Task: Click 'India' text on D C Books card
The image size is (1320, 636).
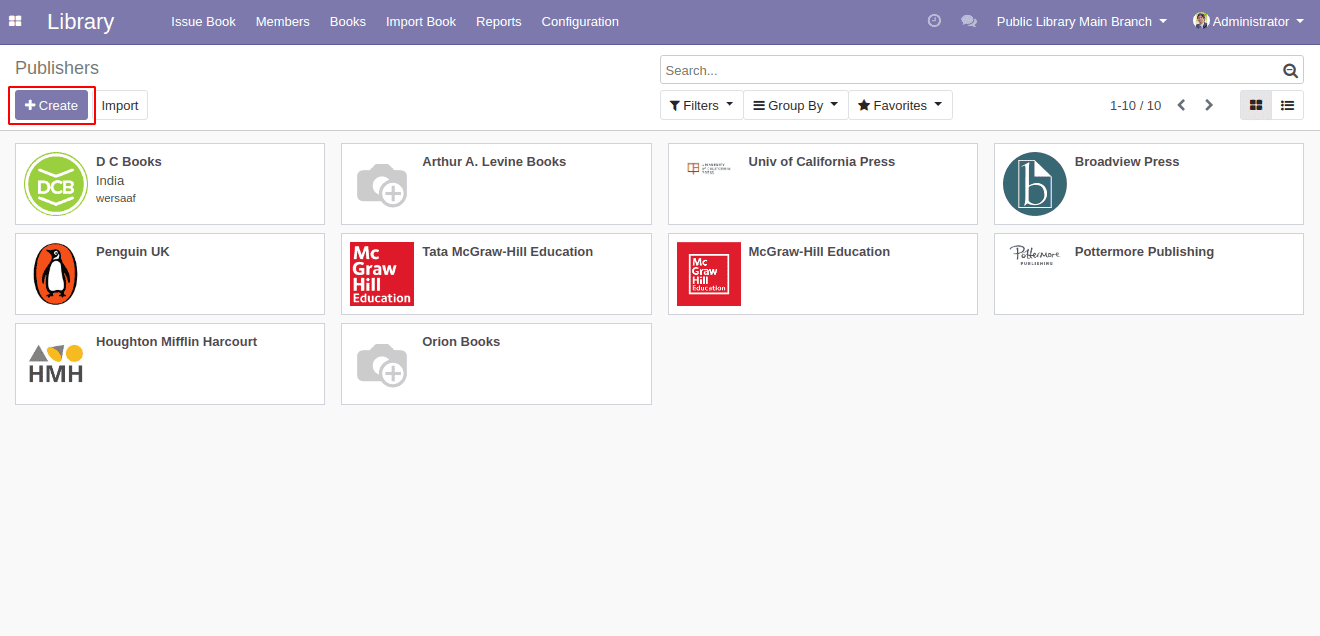Action: (x=110, y=181)
